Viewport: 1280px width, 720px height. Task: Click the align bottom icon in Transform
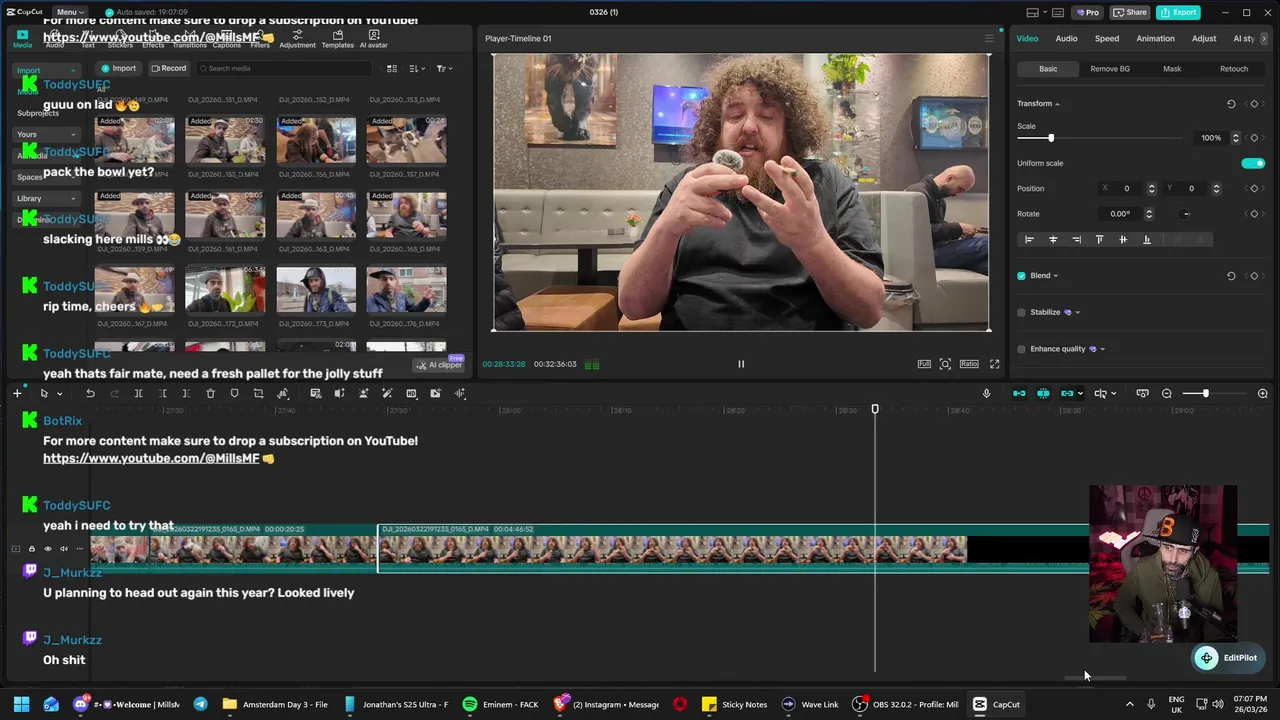point(1147,240)
